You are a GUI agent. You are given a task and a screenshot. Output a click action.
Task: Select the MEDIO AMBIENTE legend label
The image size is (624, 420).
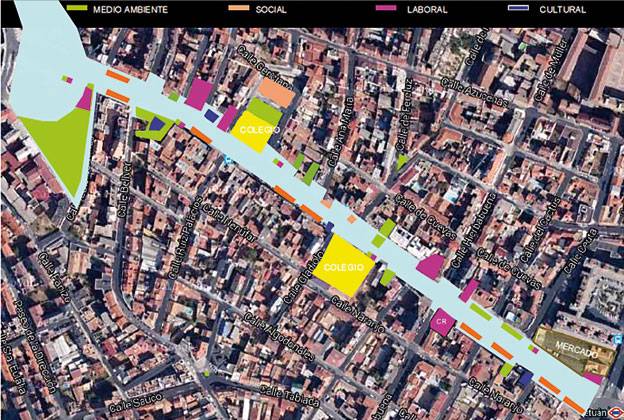[x=130, y=8]
